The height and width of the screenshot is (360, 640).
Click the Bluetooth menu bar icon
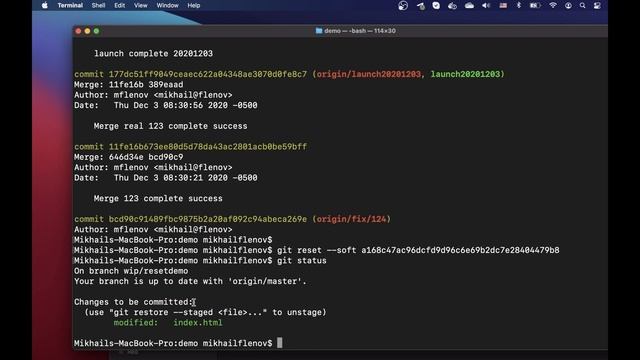coord(519,5)
